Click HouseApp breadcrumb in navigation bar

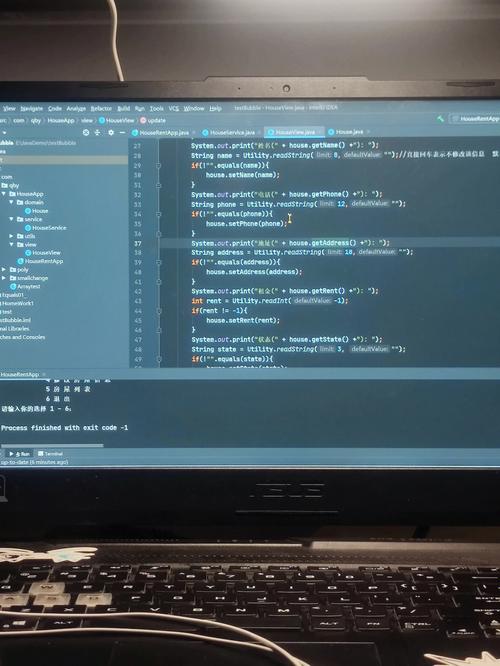pos(61,121)
